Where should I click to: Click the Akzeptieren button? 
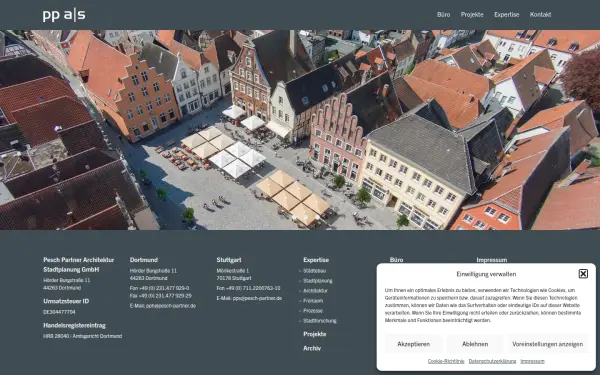[413, 344]
